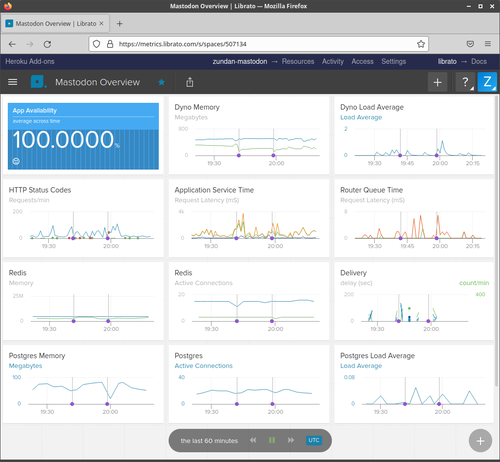500x462 pixels.
Task: Toggle the UTC timezone button
Action: pyautogui.click(x=314, y=440)
